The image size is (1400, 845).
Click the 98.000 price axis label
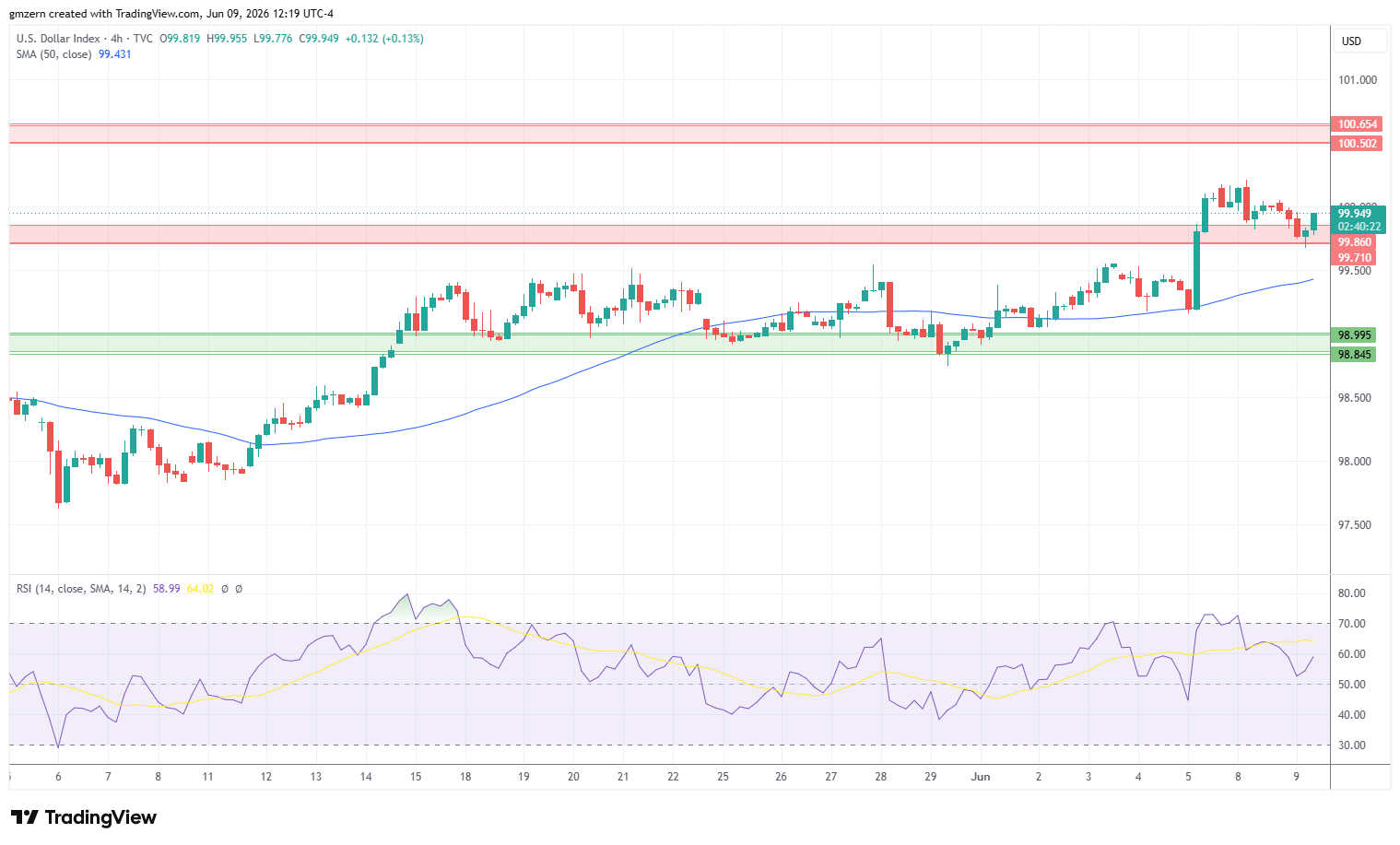coord(1355,462)
